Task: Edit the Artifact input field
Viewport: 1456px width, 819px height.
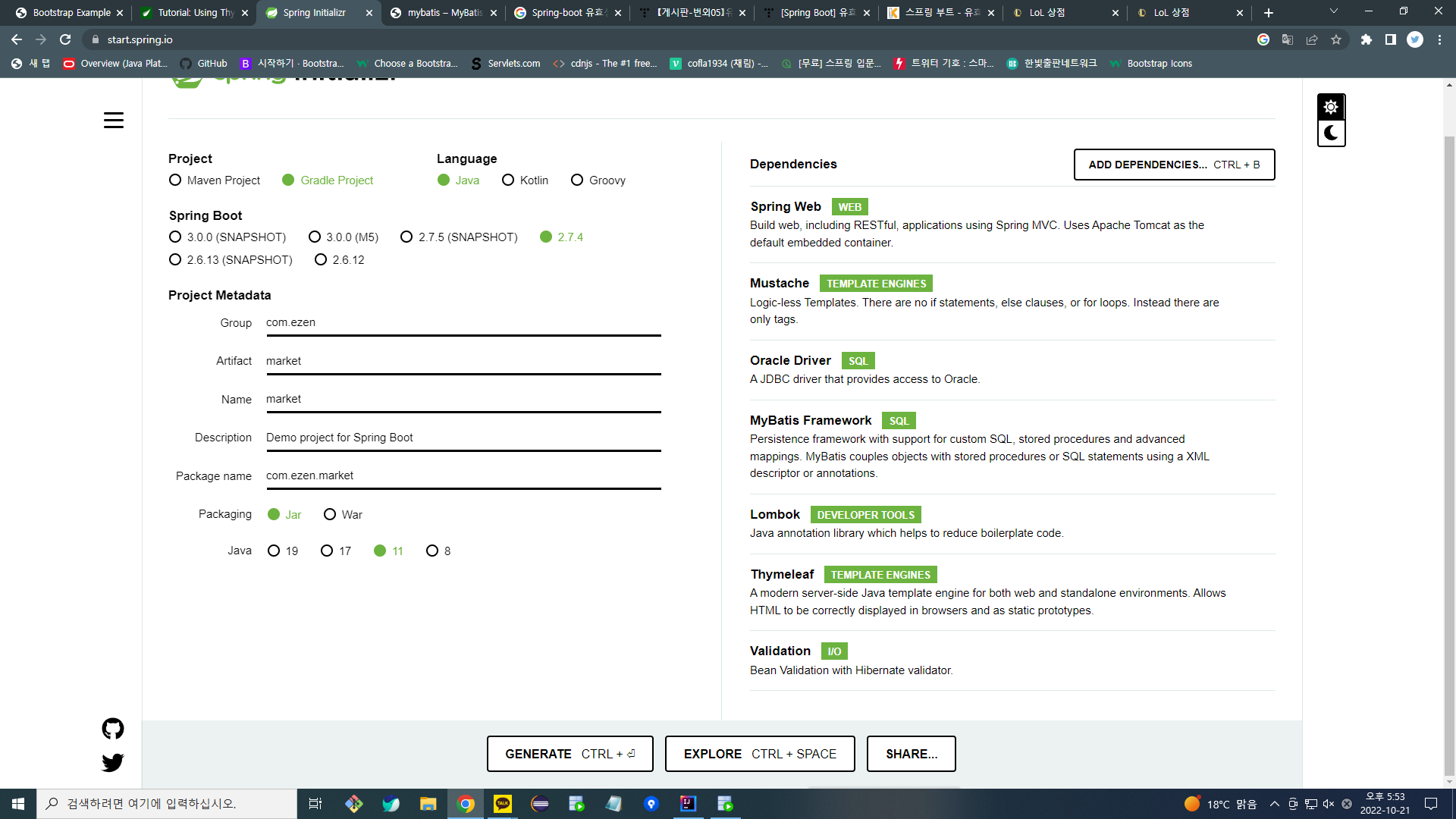Action: point(463,361)
